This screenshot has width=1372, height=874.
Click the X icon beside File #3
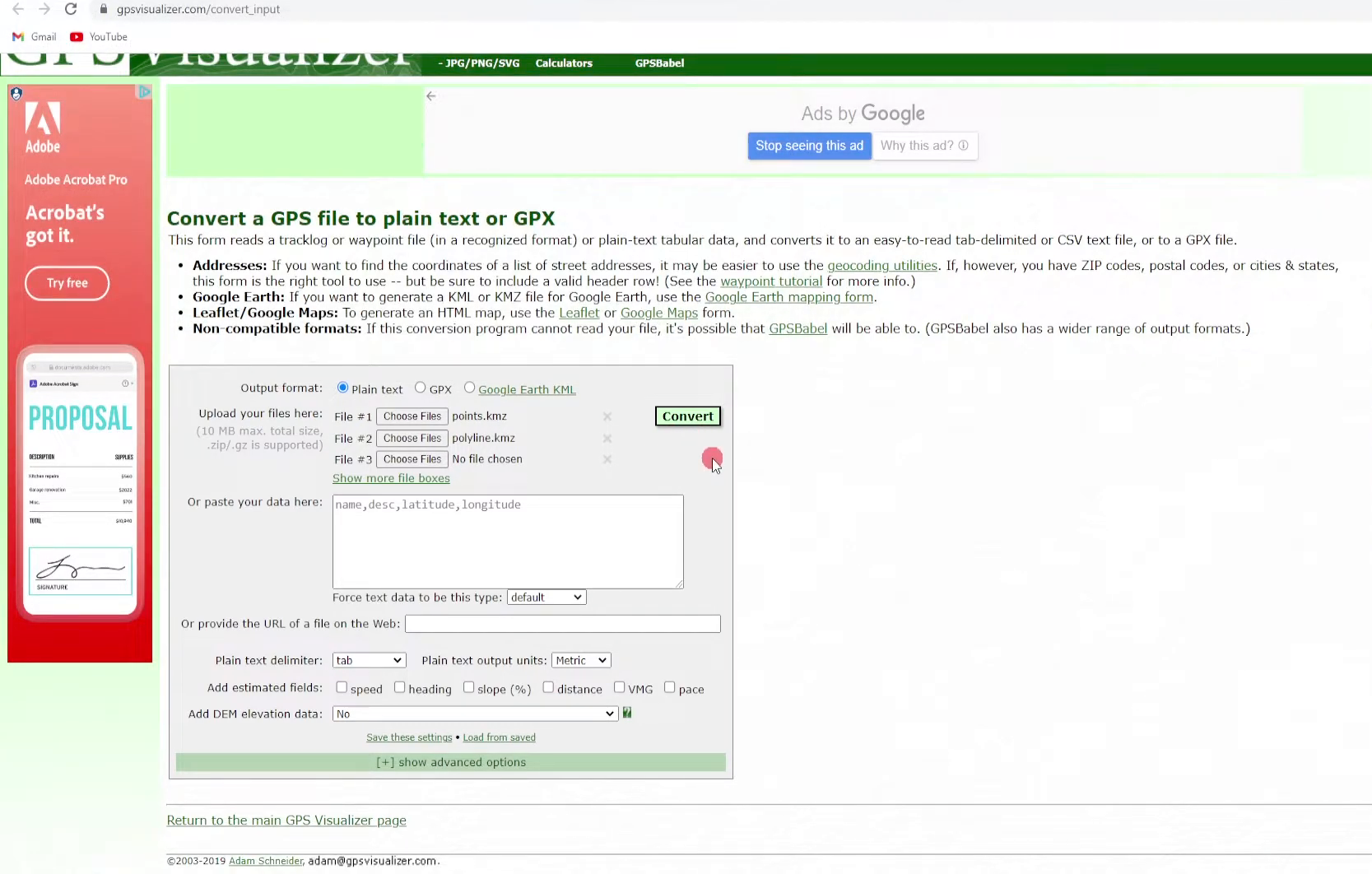607,459
